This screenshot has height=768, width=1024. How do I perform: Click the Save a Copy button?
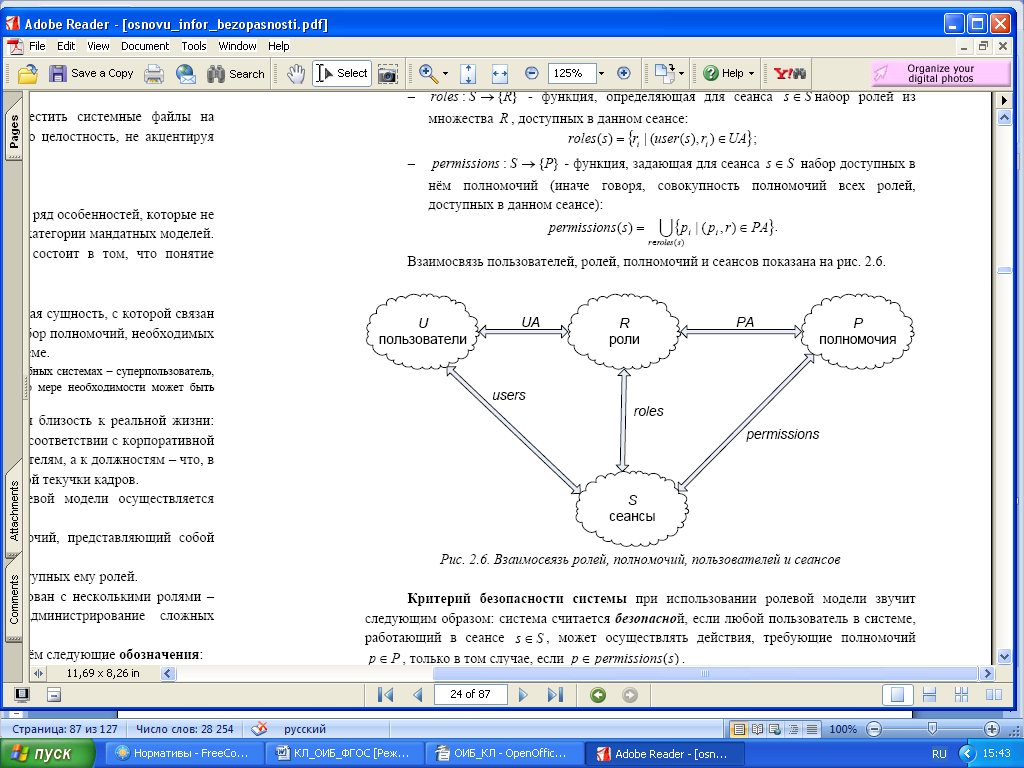click(x=91, y=74)
